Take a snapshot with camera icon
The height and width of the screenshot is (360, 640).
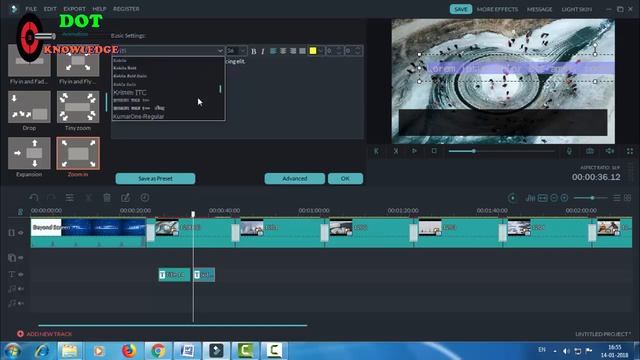590,151
